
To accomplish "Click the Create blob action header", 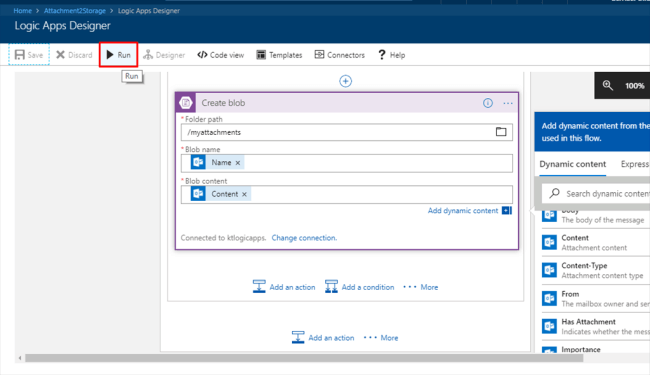I will 347,103.
